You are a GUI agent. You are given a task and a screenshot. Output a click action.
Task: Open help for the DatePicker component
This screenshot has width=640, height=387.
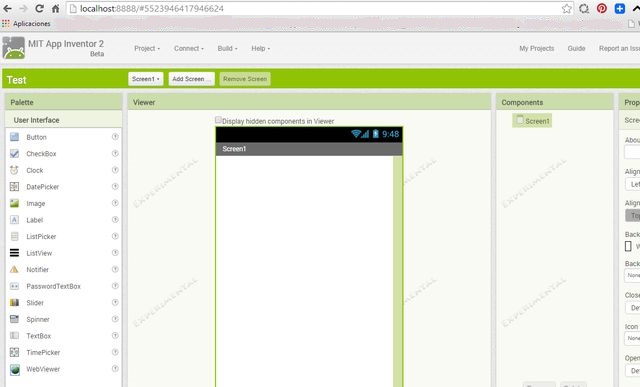click(x=115, y=186)
